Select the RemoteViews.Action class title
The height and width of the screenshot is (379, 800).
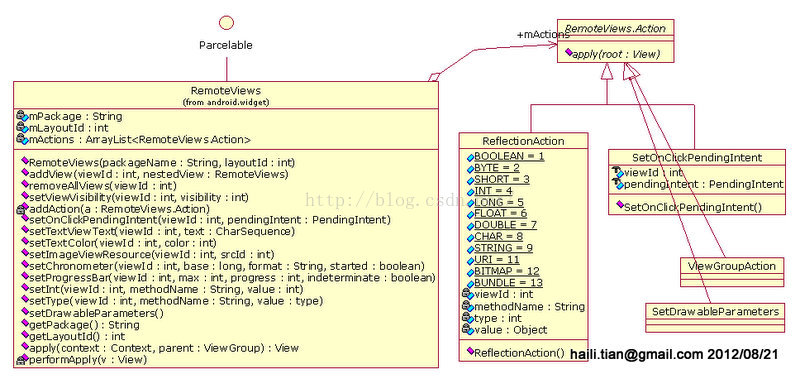pos(615,29)
